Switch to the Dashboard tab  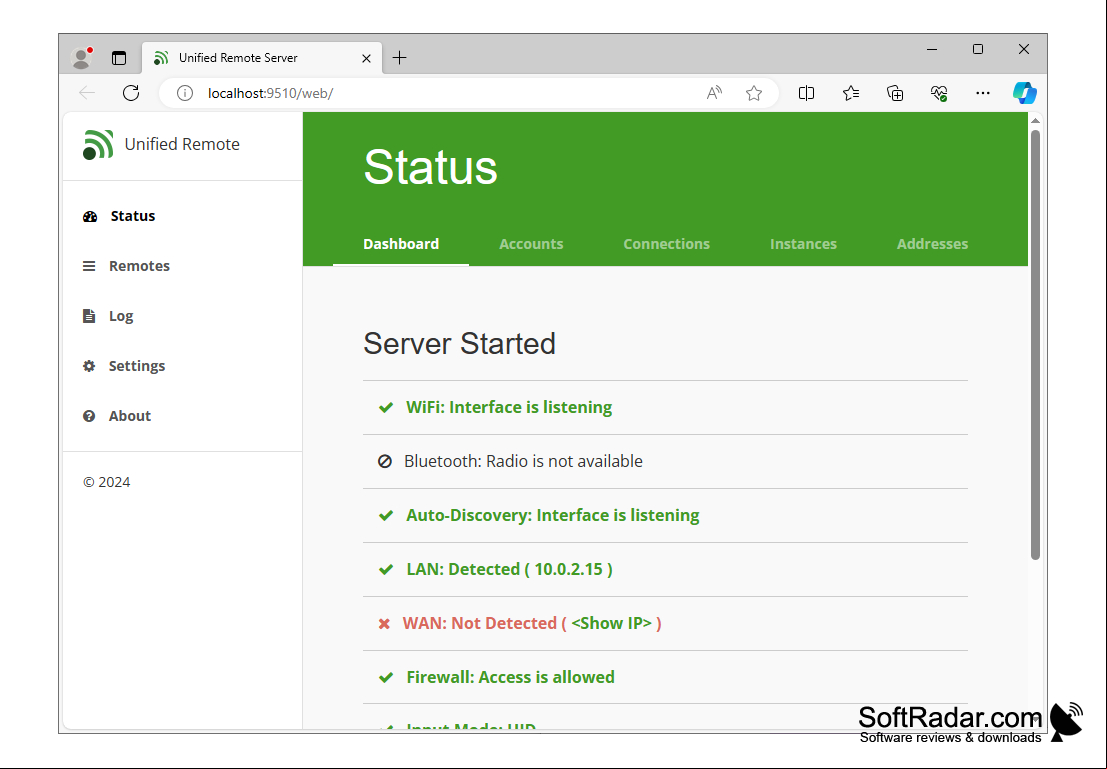401,244
